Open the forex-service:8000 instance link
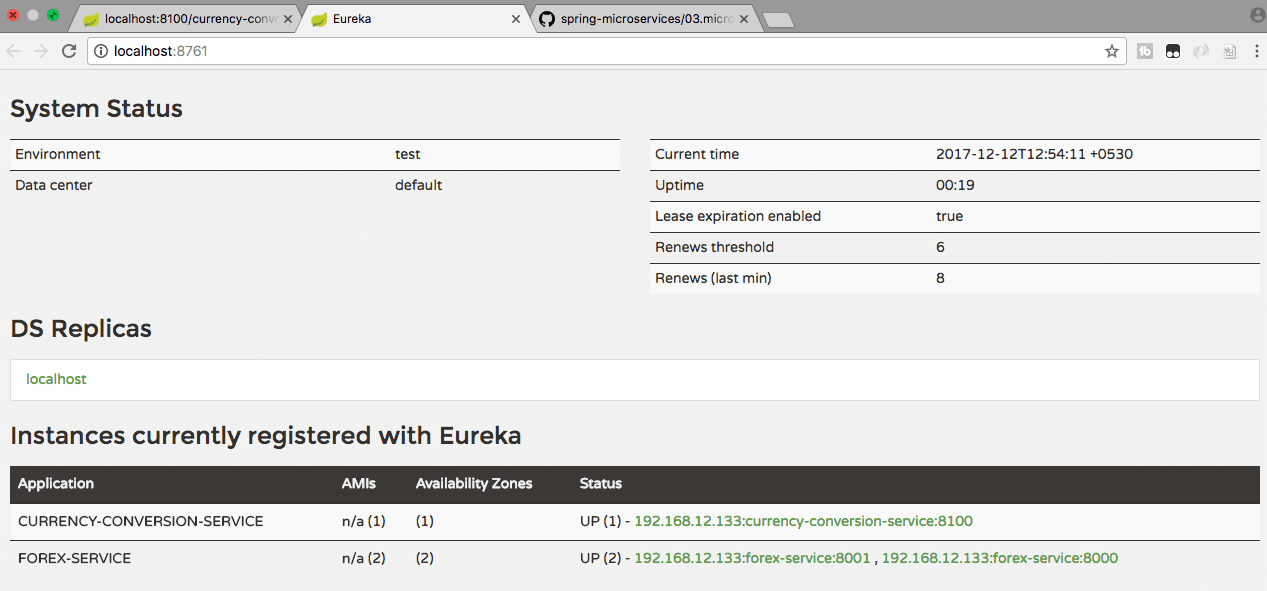This screenshot has height=591, width=1267. tap(1000, 558)
